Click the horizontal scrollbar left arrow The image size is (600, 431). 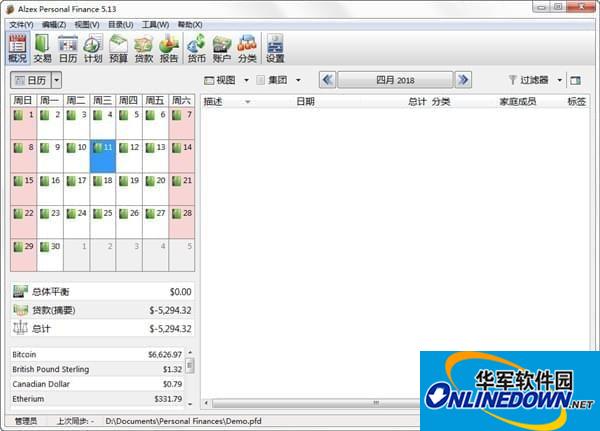point(207,403)
